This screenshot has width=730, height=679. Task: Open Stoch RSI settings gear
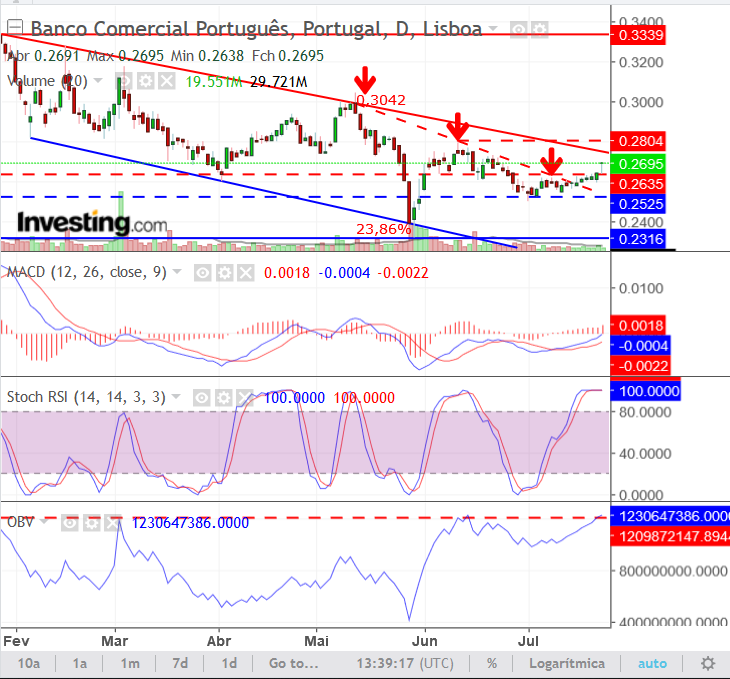point(223,398)
